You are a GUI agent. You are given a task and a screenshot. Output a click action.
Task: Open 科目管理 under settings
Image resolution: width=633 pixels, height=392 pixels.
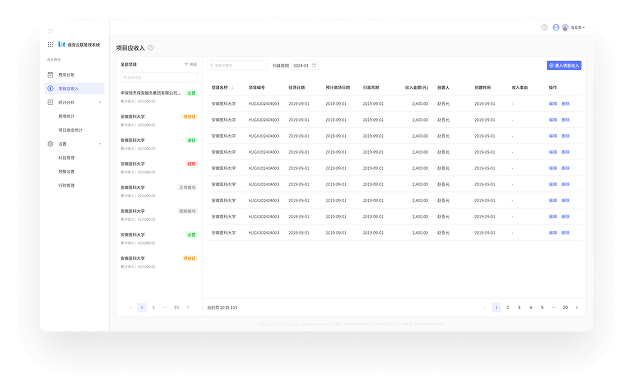pyautogui.click(x=67, y=158)
